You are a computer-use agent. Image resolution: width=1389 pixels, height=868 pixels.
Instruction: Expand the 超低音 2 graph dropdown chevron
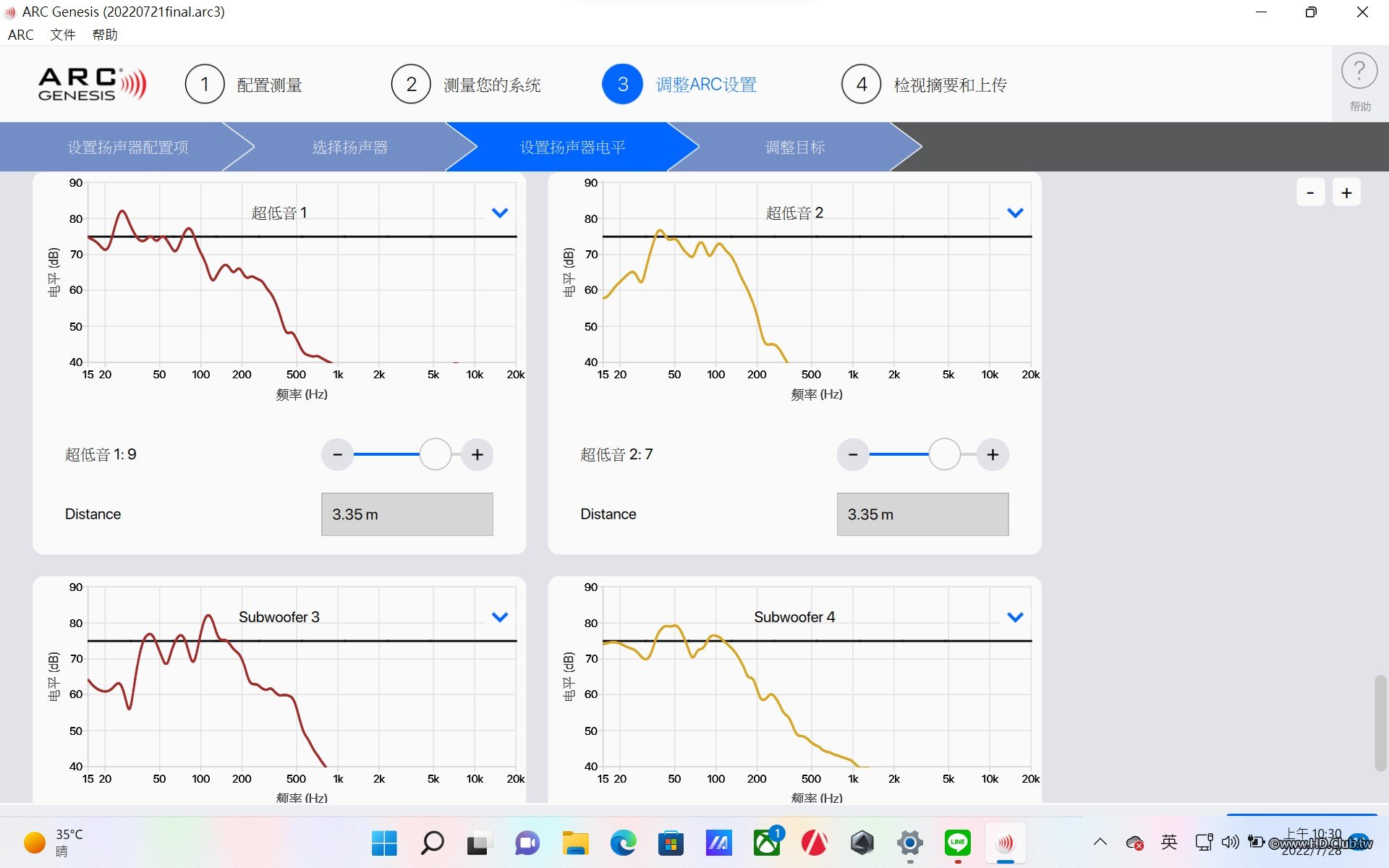tap(1015, 213)
